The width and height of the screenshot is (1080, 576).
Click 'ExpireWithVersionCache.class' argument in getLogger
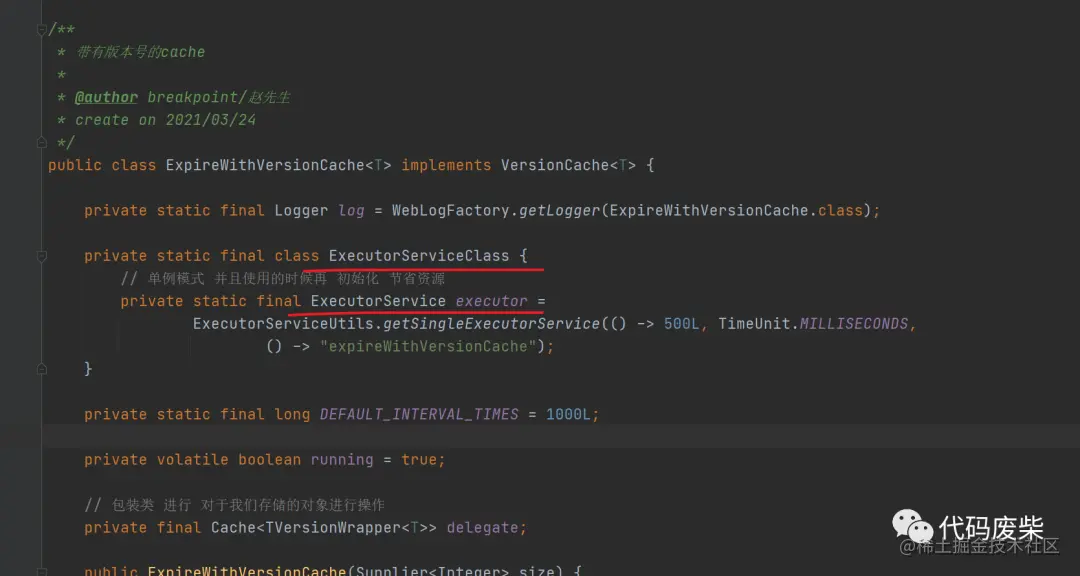pos(736,211)
